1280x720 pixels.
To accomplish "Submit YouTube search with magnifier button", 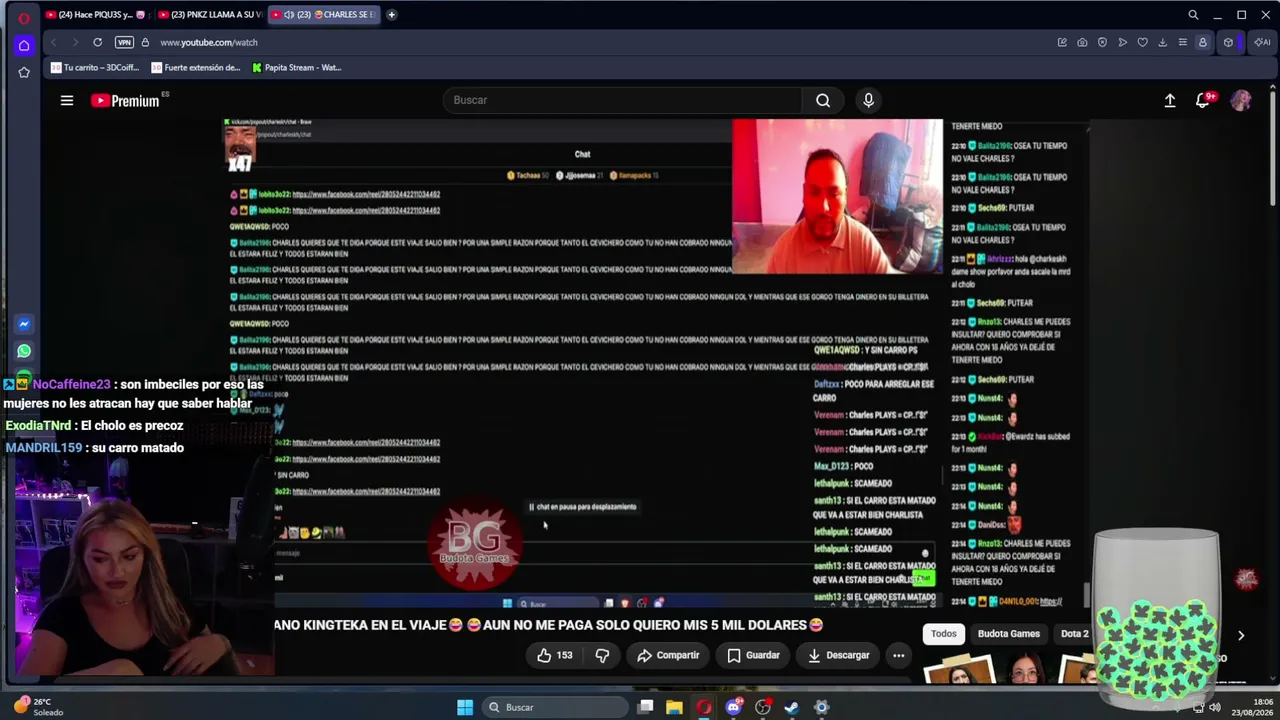I will (x=823, y=100).
